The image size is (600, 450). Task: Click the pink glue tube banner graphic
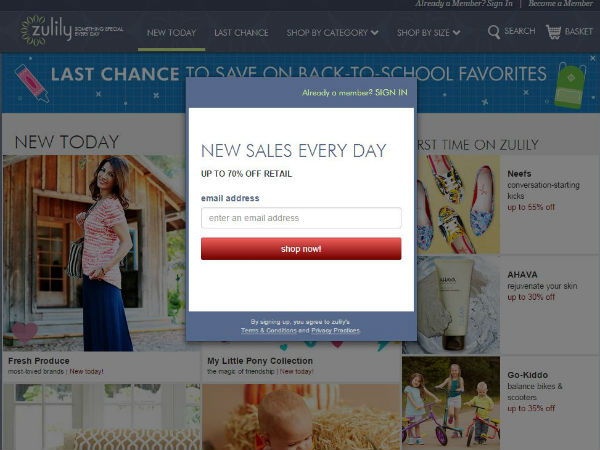32,83
